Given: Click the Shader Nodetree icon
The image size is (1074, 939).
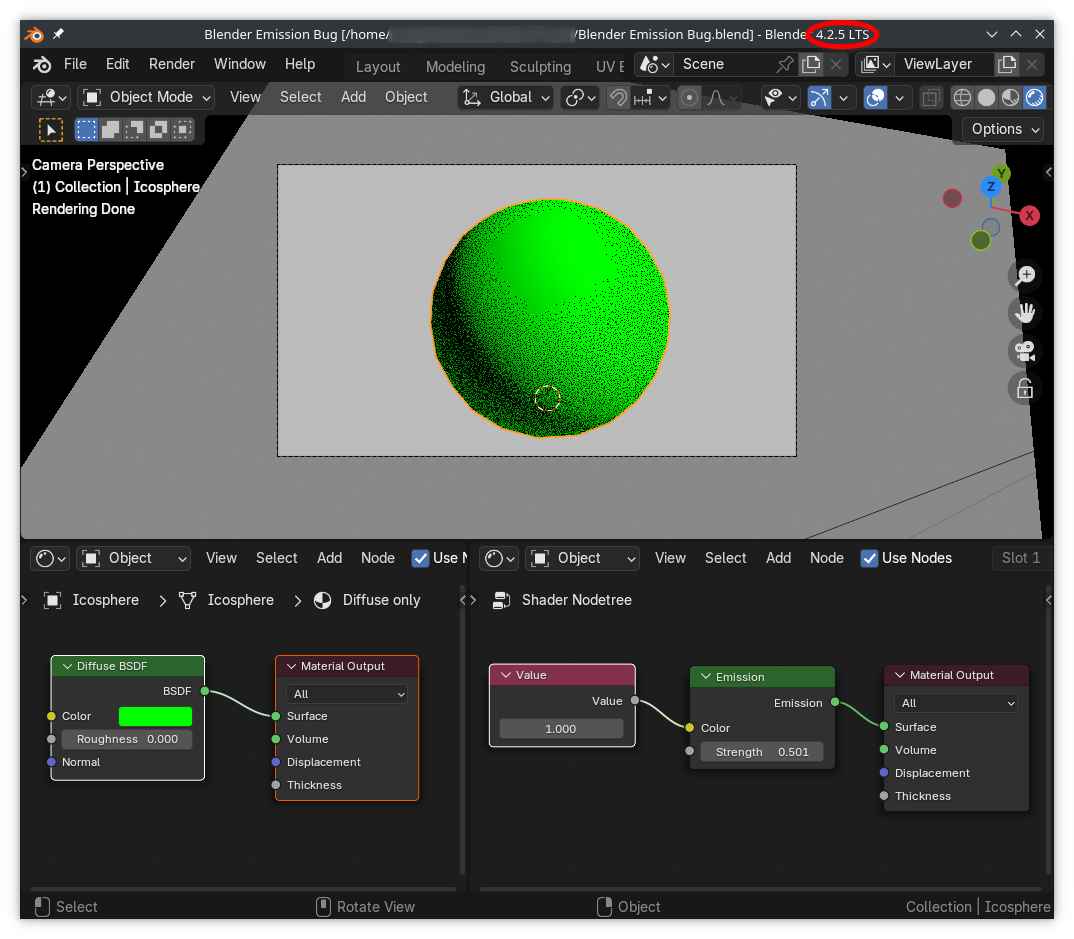Looking at the screenshot, I should pyautogui.click(x=501, y=601).
